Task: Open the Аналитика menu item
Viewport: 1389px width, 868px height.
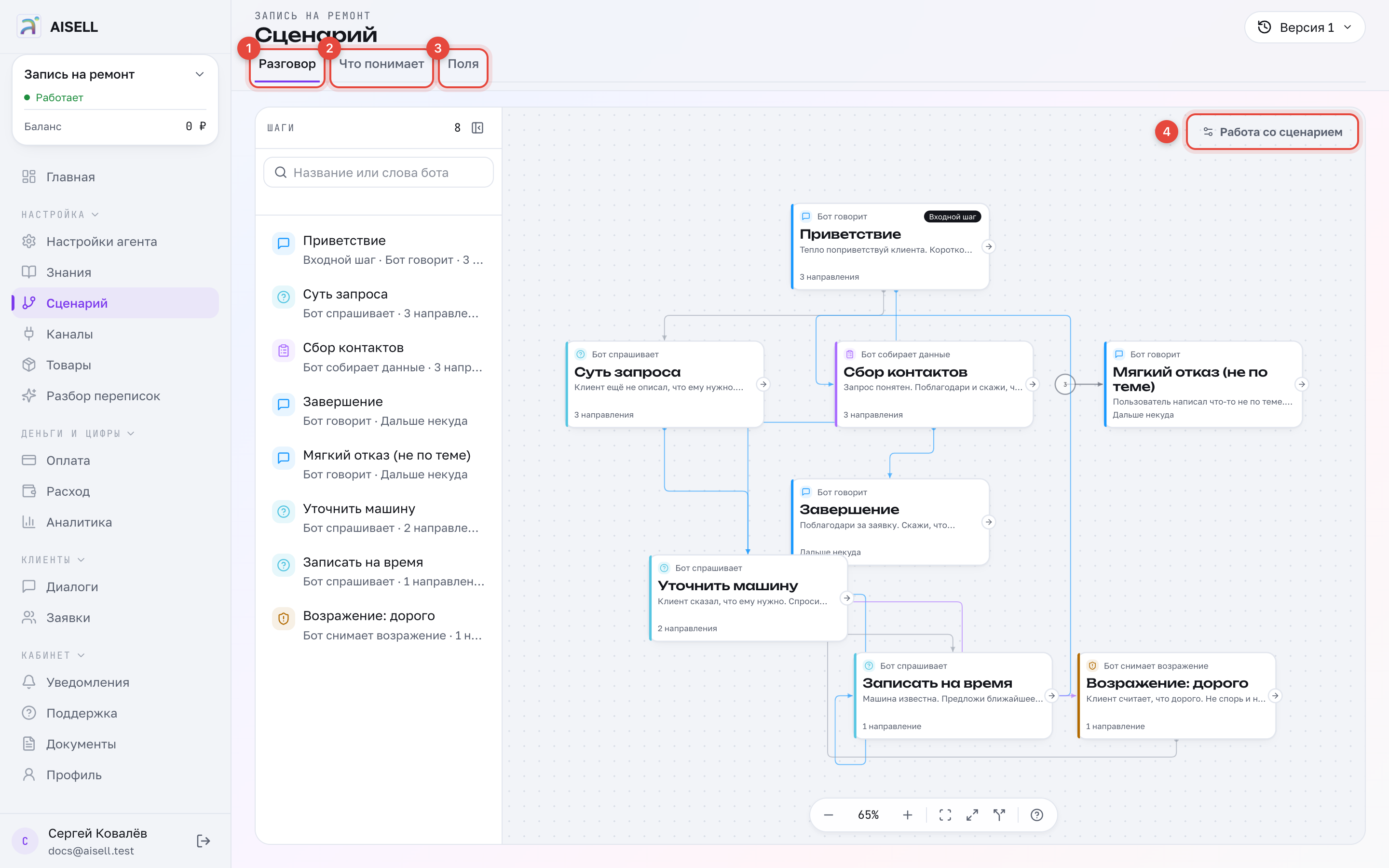Action: [115, 522]
